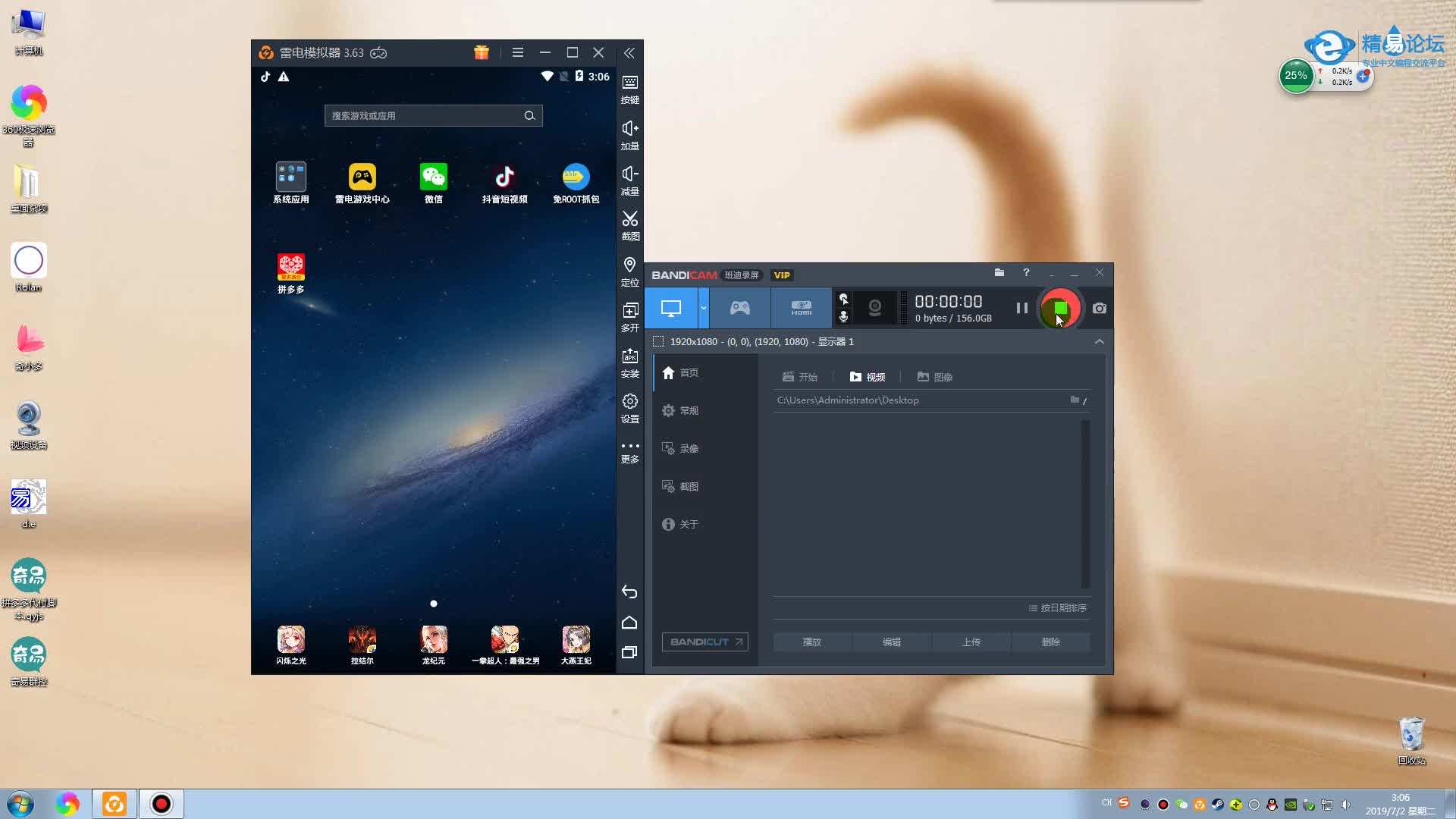1456x819 pixels.
Task: Sort files with 按日期排序
Action: [1058, 607]
